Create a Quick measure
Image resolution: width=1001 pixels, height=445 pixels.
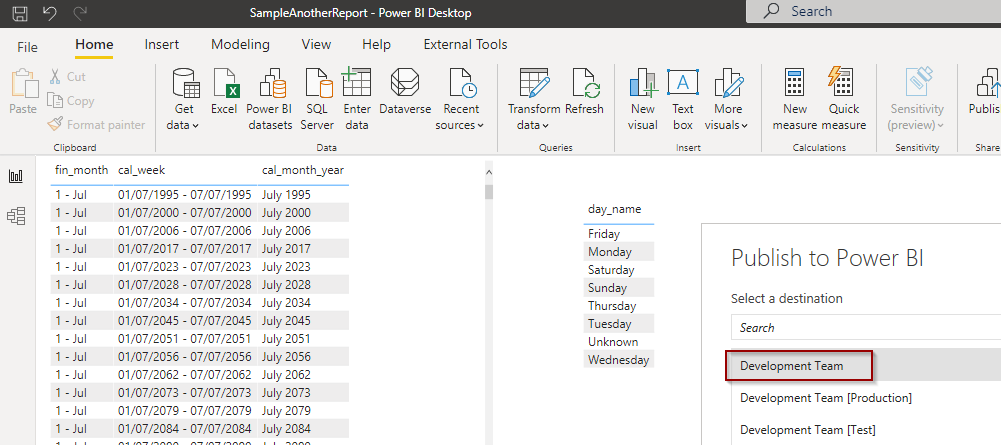click(844, 100)
